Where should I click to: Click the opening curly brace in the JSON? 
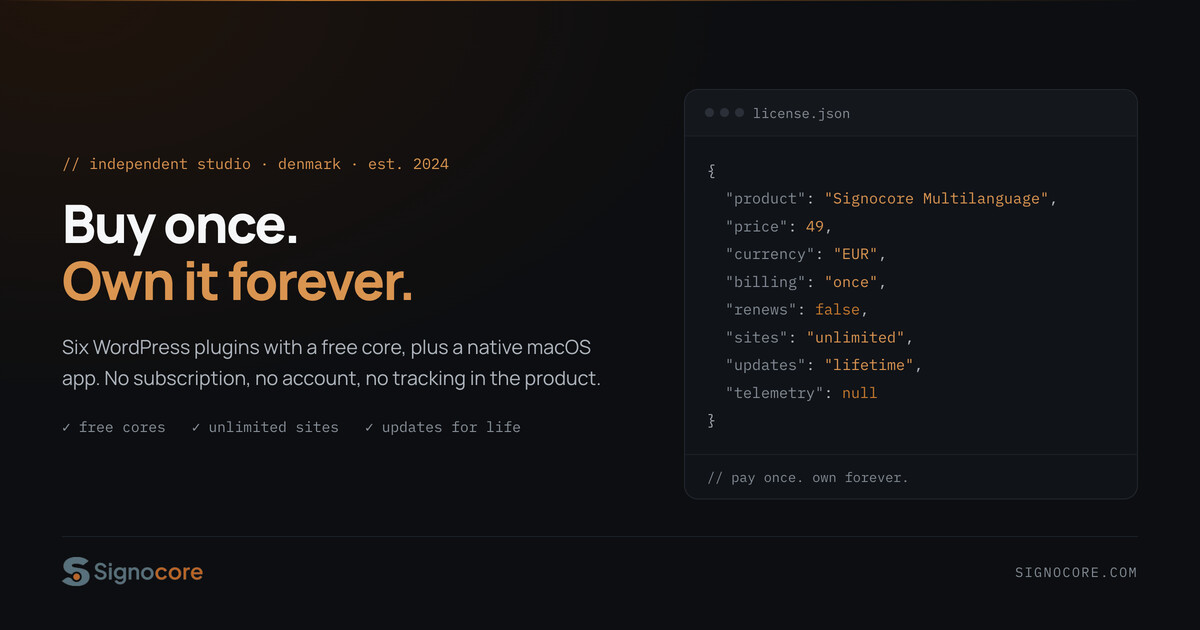click(x=712, y=170)
